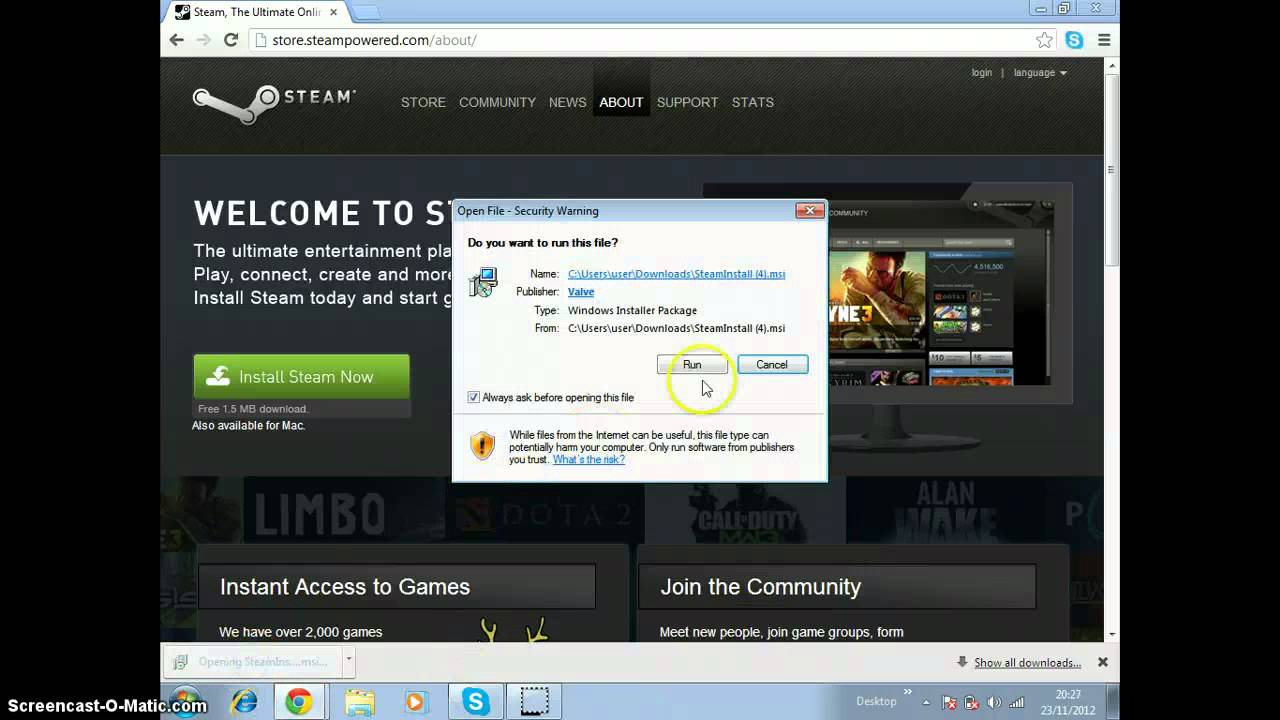Viewport: 1280px width, 720px height.
Task: Cancel the Open File security warning
Action: tap(772, 365)
